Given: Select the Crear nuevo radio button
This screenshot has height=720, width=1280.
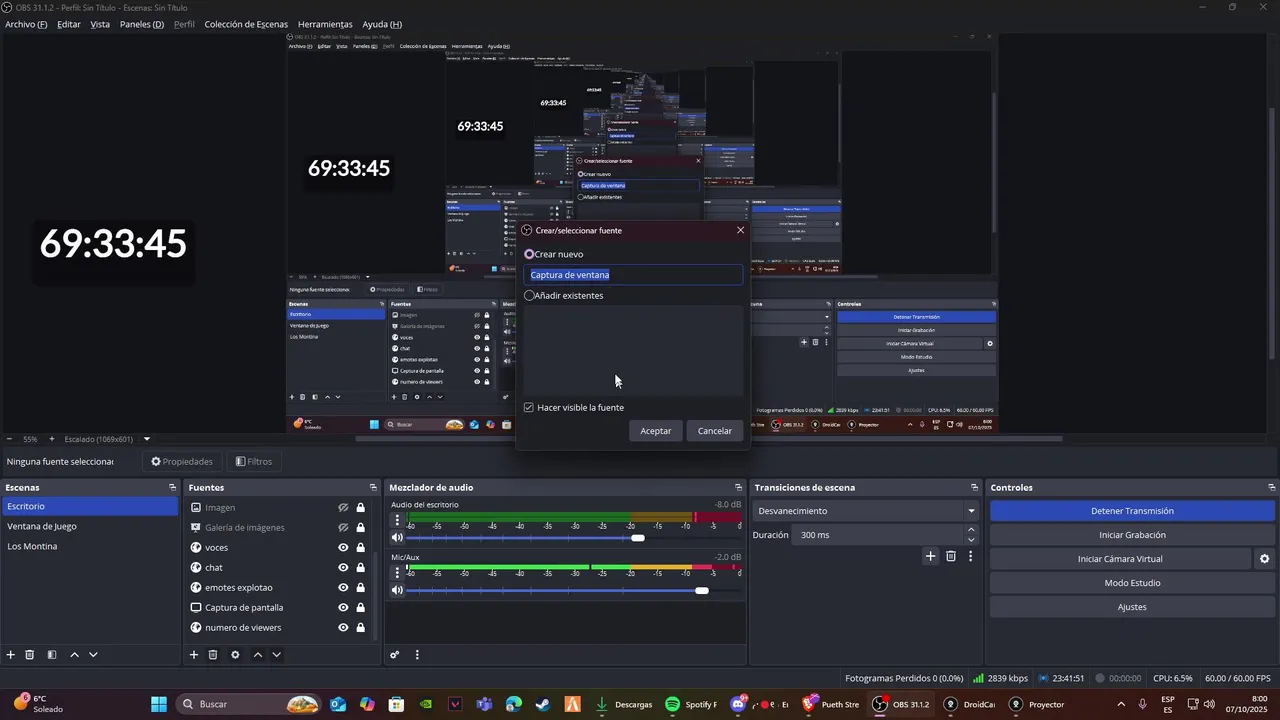Looking at the screenshot, I should click(529, 254).
